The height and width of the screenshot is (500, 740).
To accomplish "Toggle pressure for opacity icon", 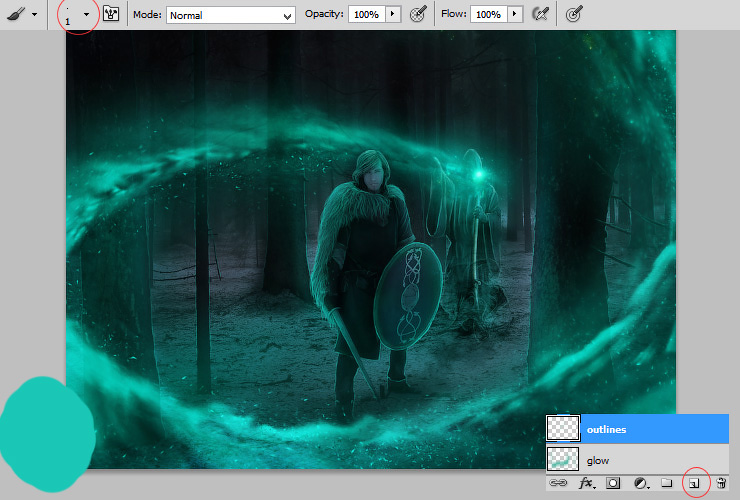I will [418, 14].
